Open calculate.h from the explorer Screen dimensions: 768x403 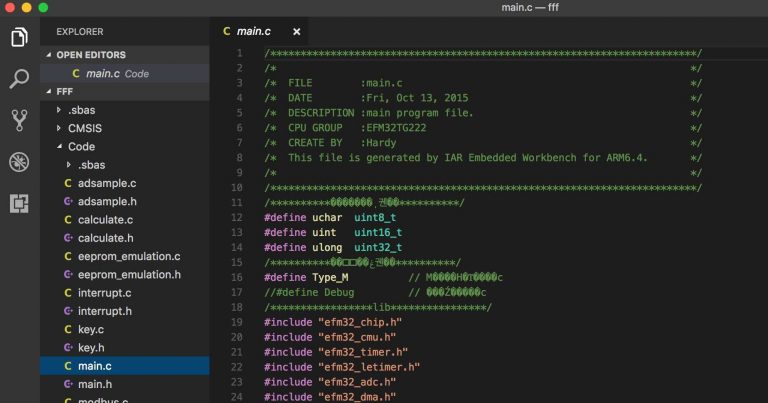coord(105,238)
